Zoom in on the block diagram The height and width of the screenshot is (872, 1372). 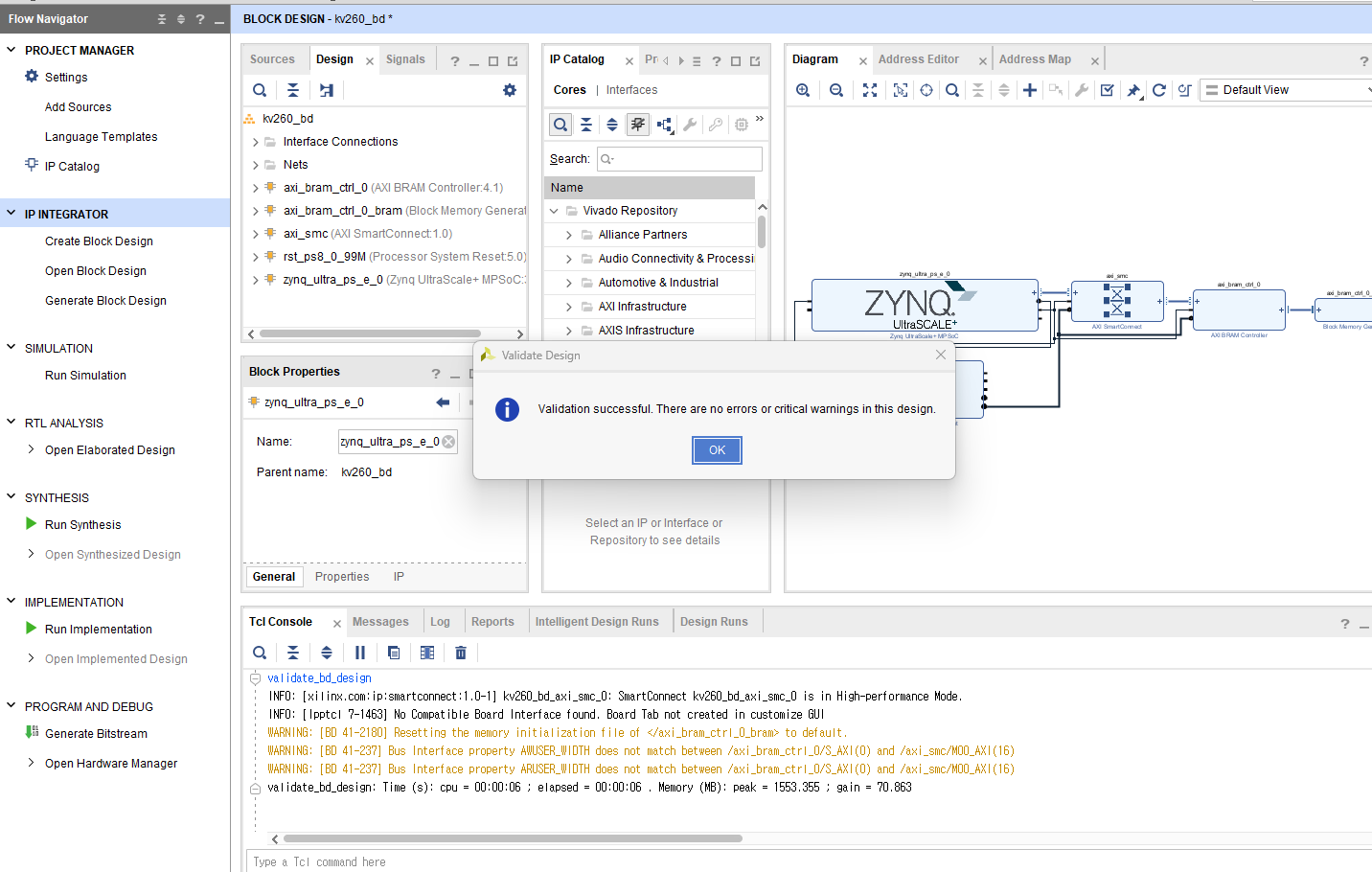tap(803, 90)
